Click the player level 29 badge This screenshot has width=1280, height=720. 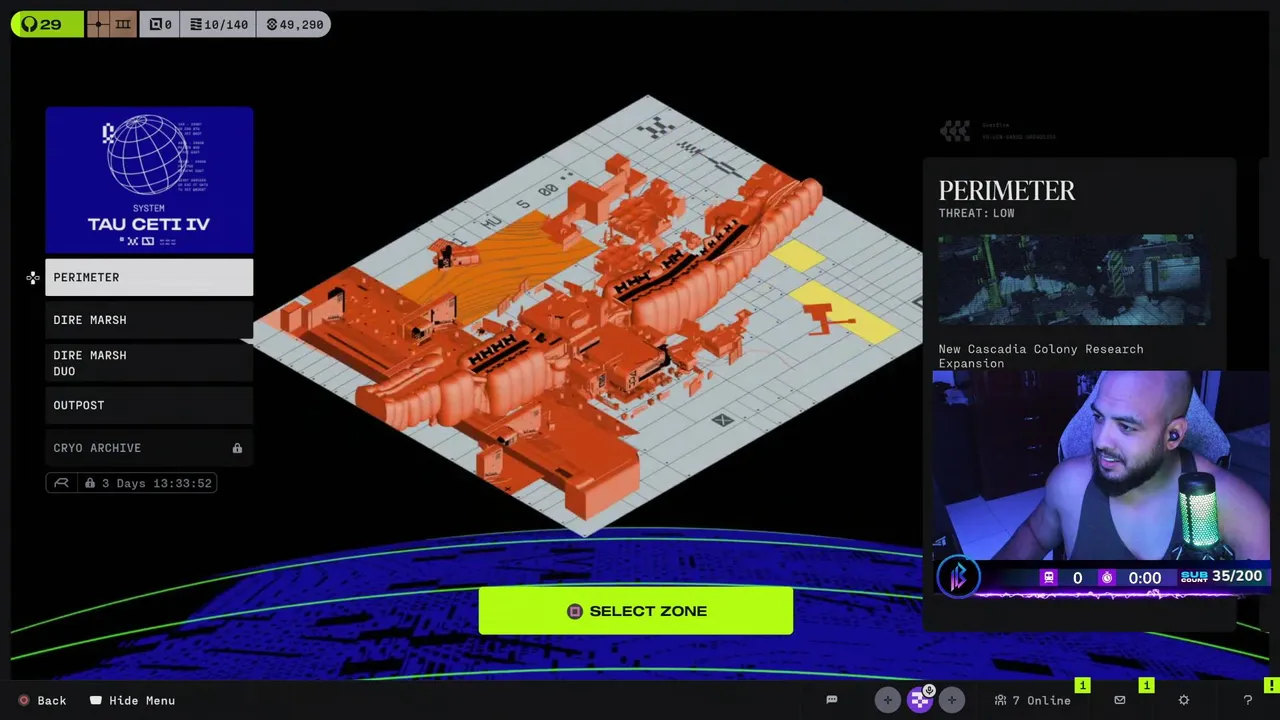[x=47, y=24]
